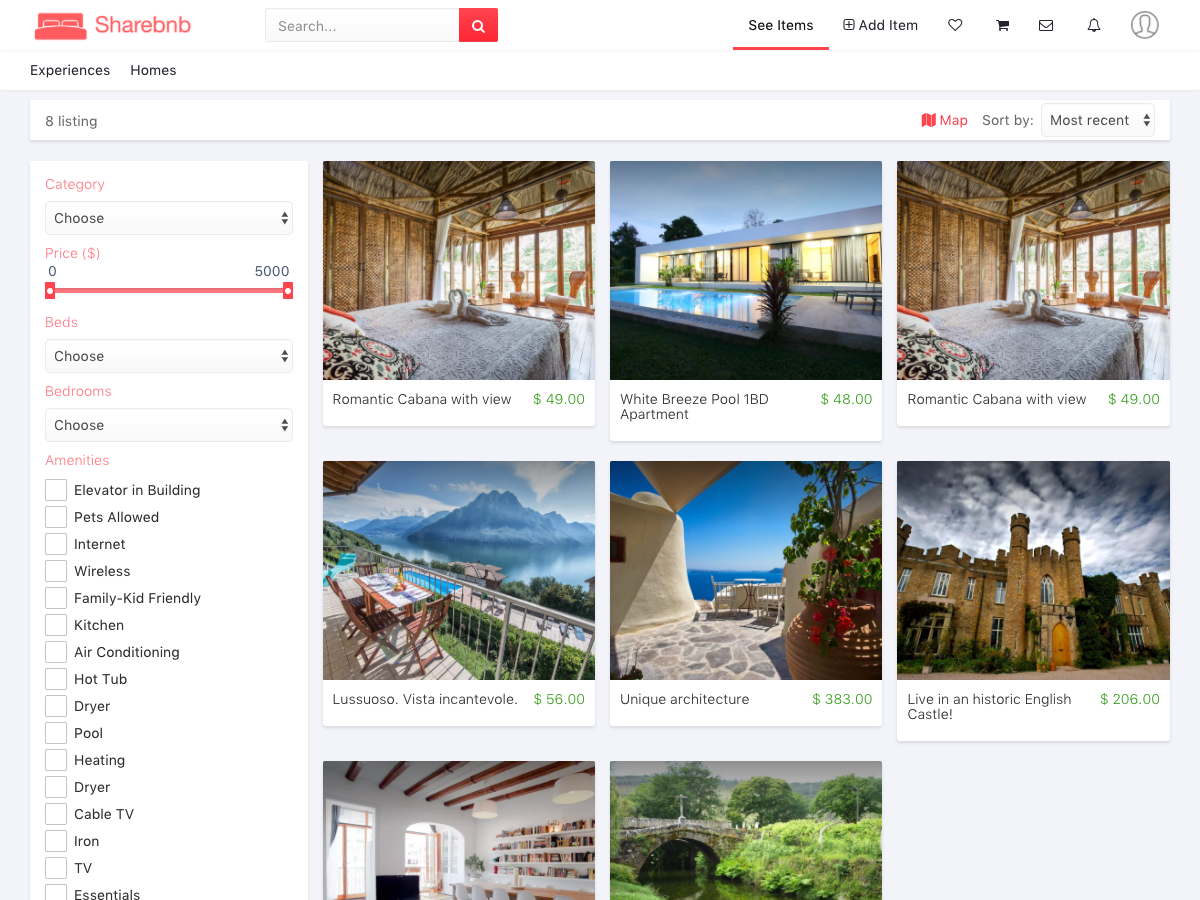Open the favorites heart icon

pos(955,26)
